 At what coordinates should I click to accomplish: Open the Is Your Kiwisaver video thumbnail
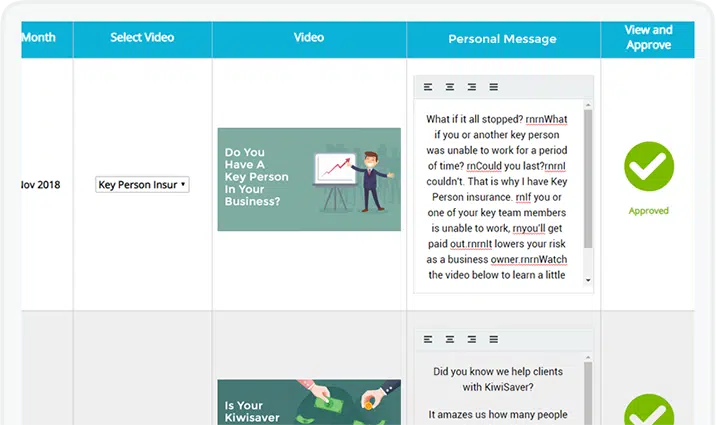pos(309,402)
